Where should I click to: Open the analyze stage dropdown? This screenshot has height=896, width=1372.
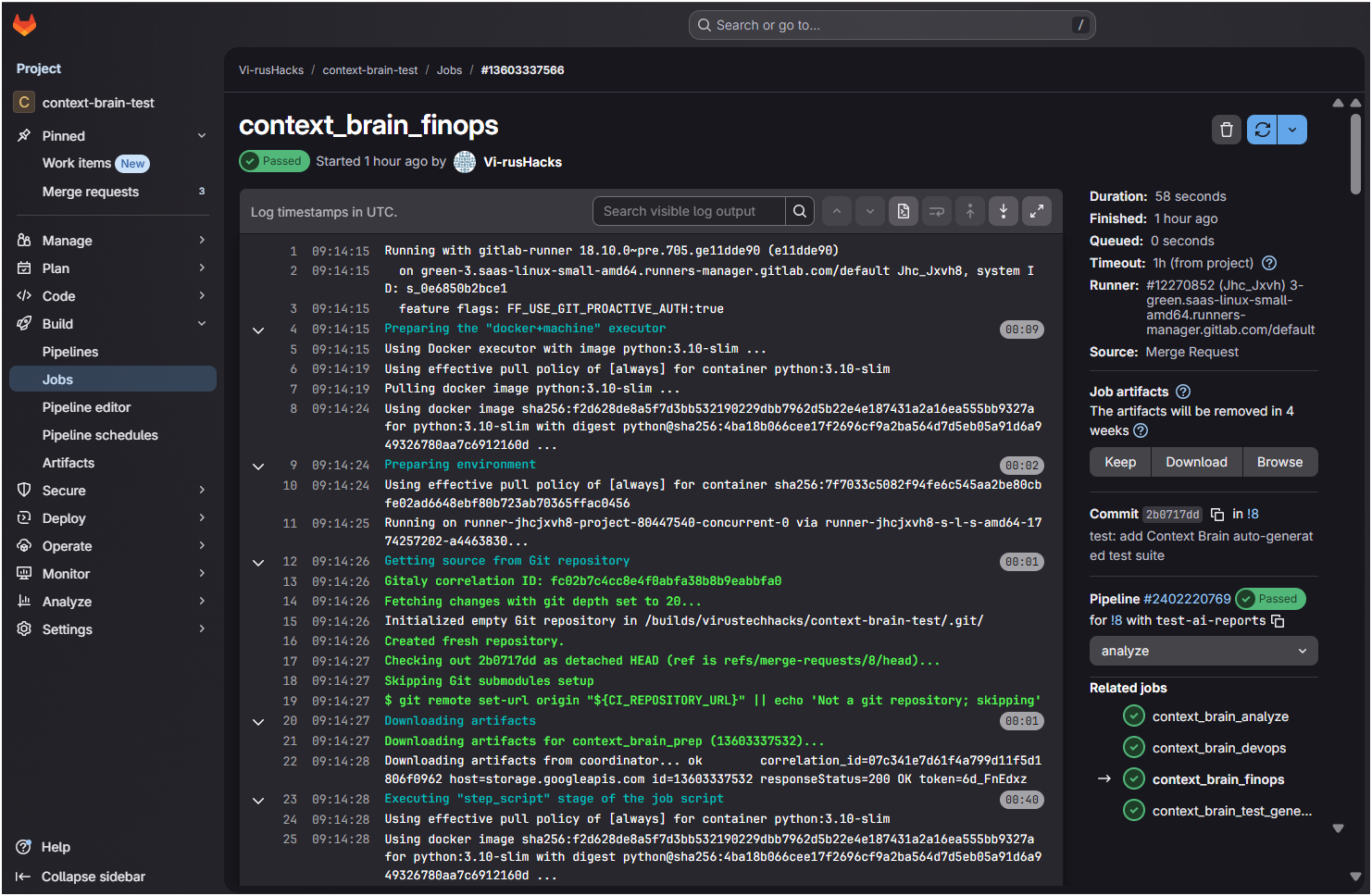point(1204,651)
